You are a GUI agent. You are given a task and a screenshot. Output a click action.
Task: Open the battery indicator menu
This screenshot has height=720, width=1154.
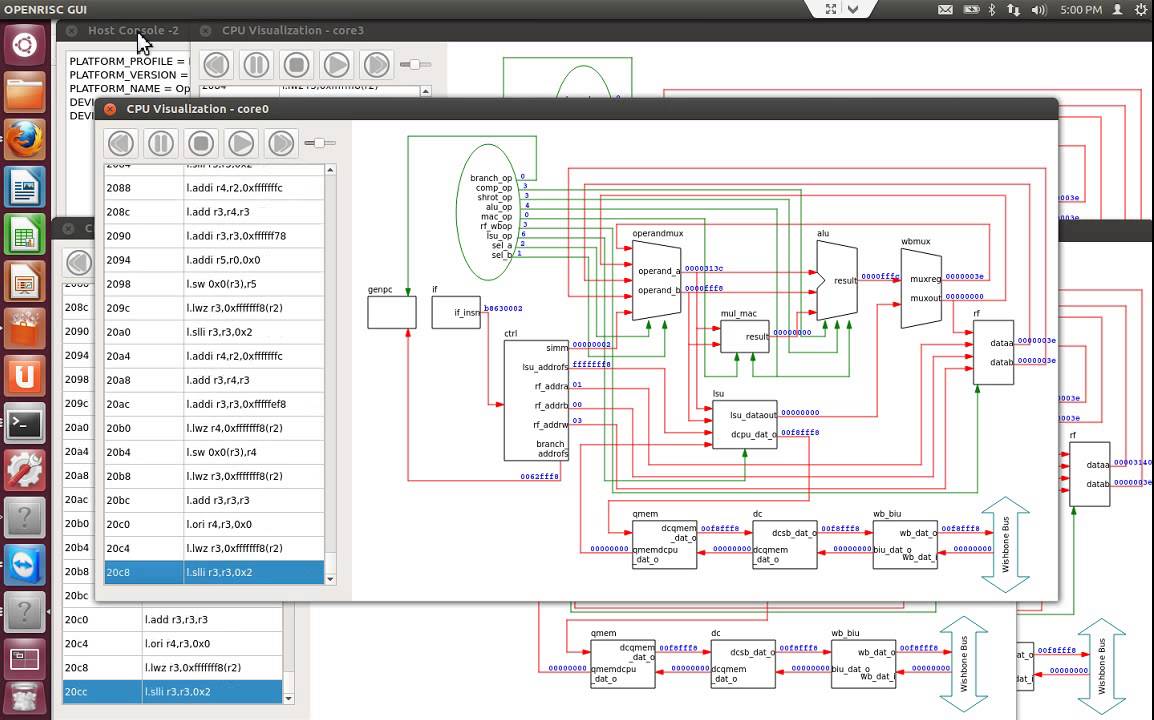click(971, 10)
